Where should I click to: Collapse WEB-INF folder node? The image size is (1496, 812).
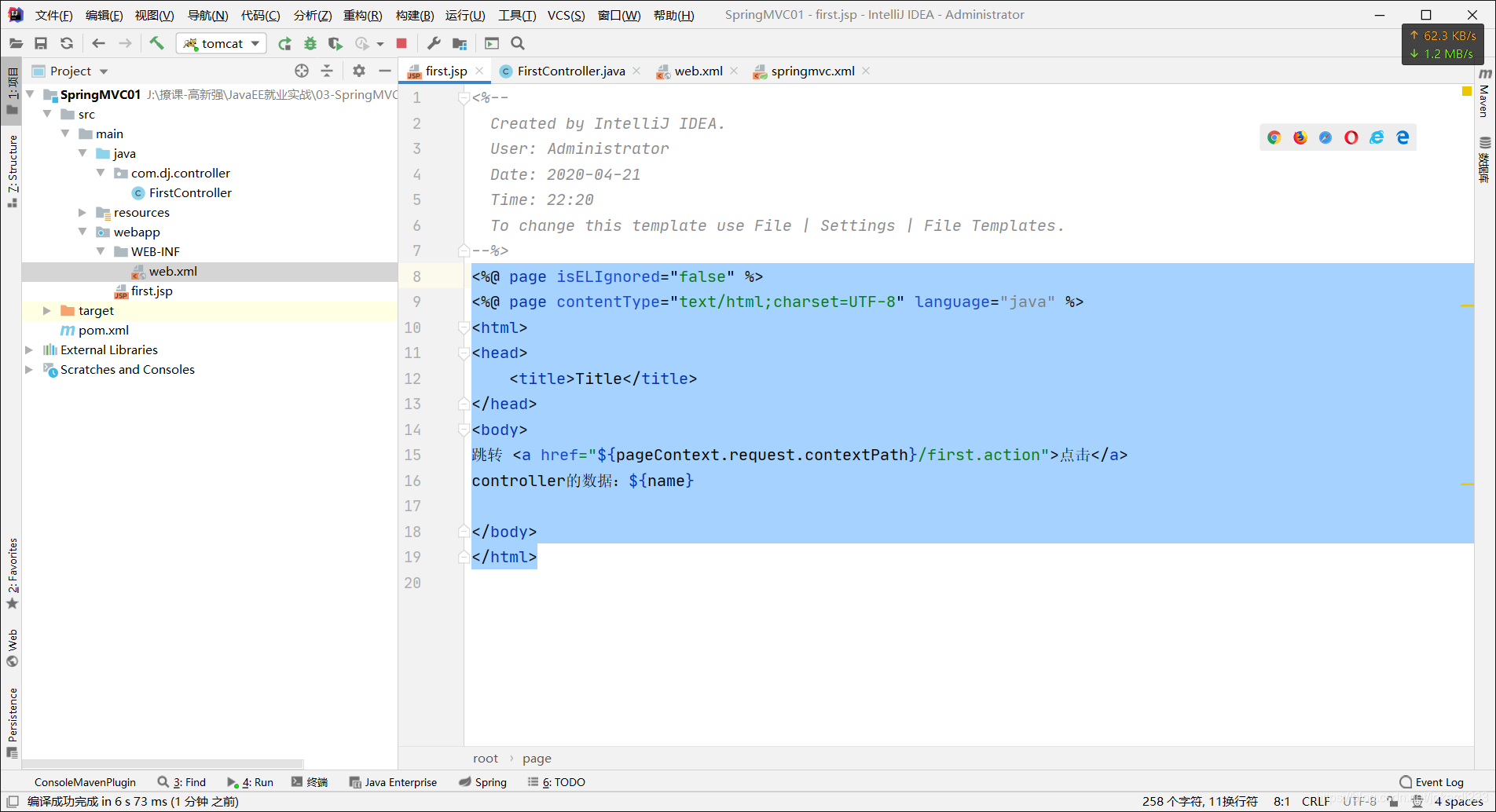tap(101, 251)
